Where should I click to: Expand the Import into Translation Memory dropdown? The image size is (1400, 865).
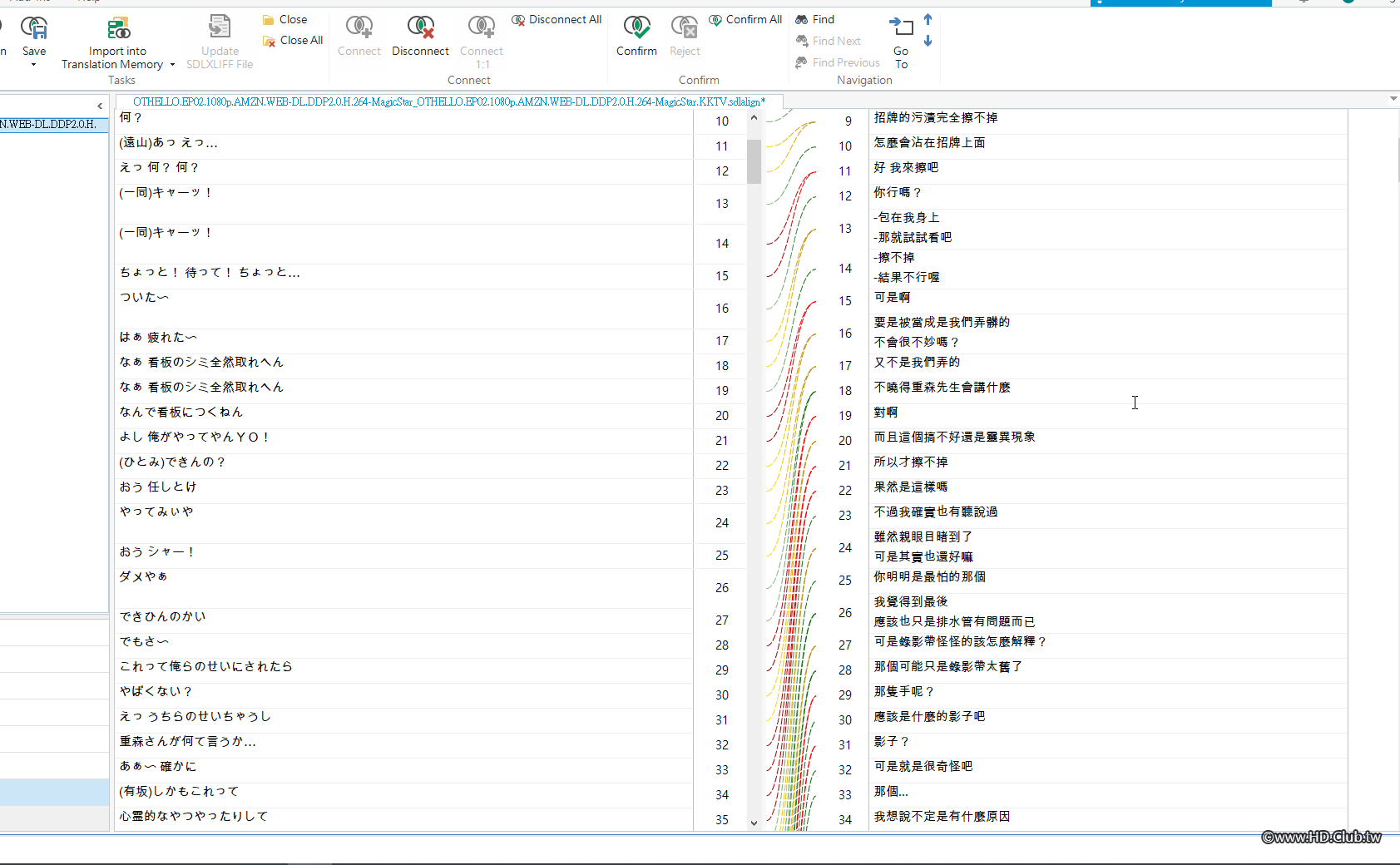[x=172, y=65]
